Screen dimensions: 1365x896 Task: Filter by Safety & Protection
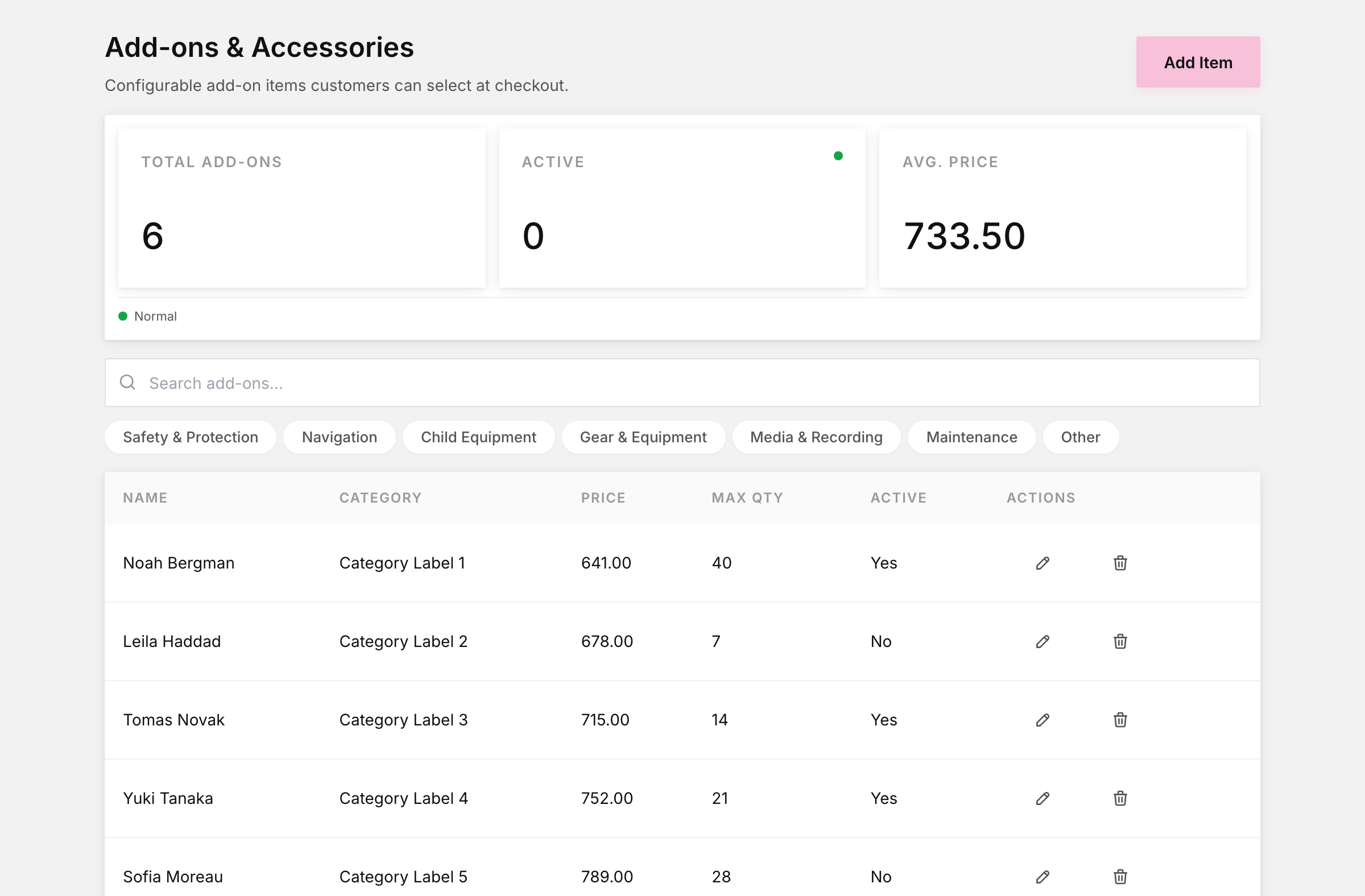click(191, 437)
